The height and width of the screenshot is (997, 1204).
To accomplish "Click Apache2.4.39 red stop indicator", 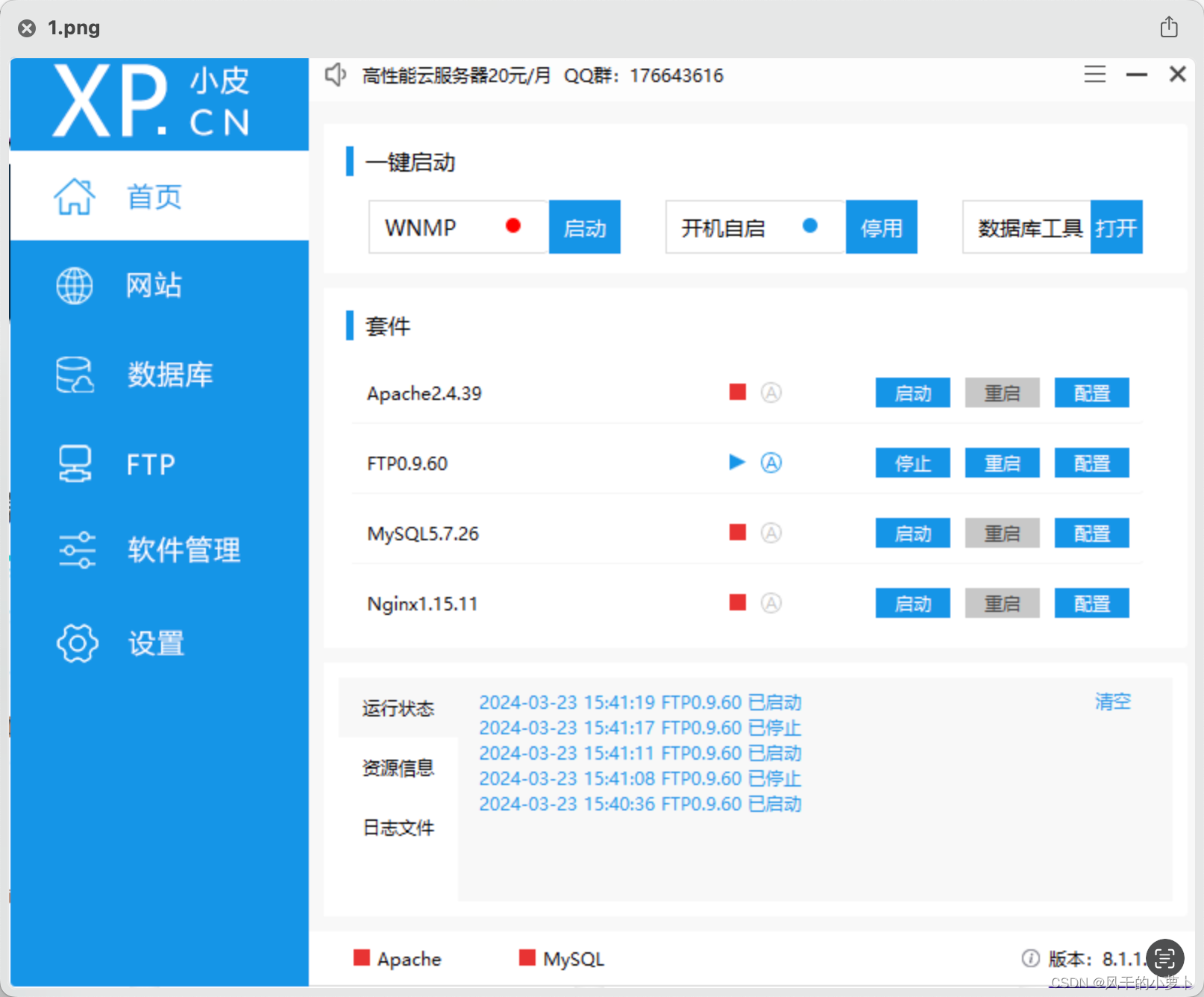I will (738, 392).
